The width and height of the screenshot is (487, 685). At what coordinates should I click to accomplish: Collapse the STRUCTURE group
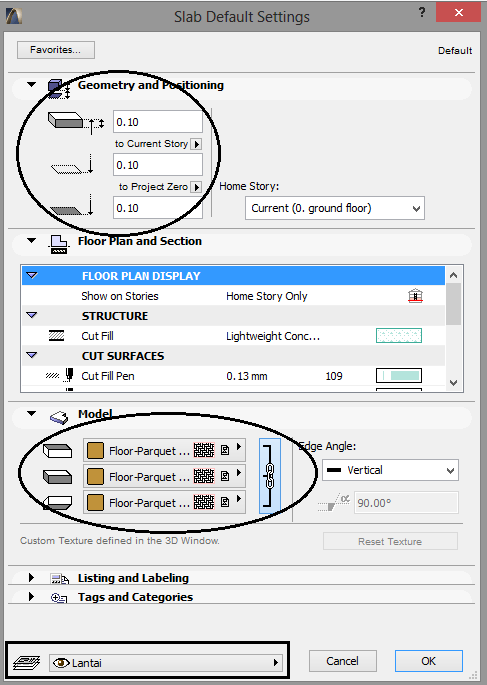32,315
